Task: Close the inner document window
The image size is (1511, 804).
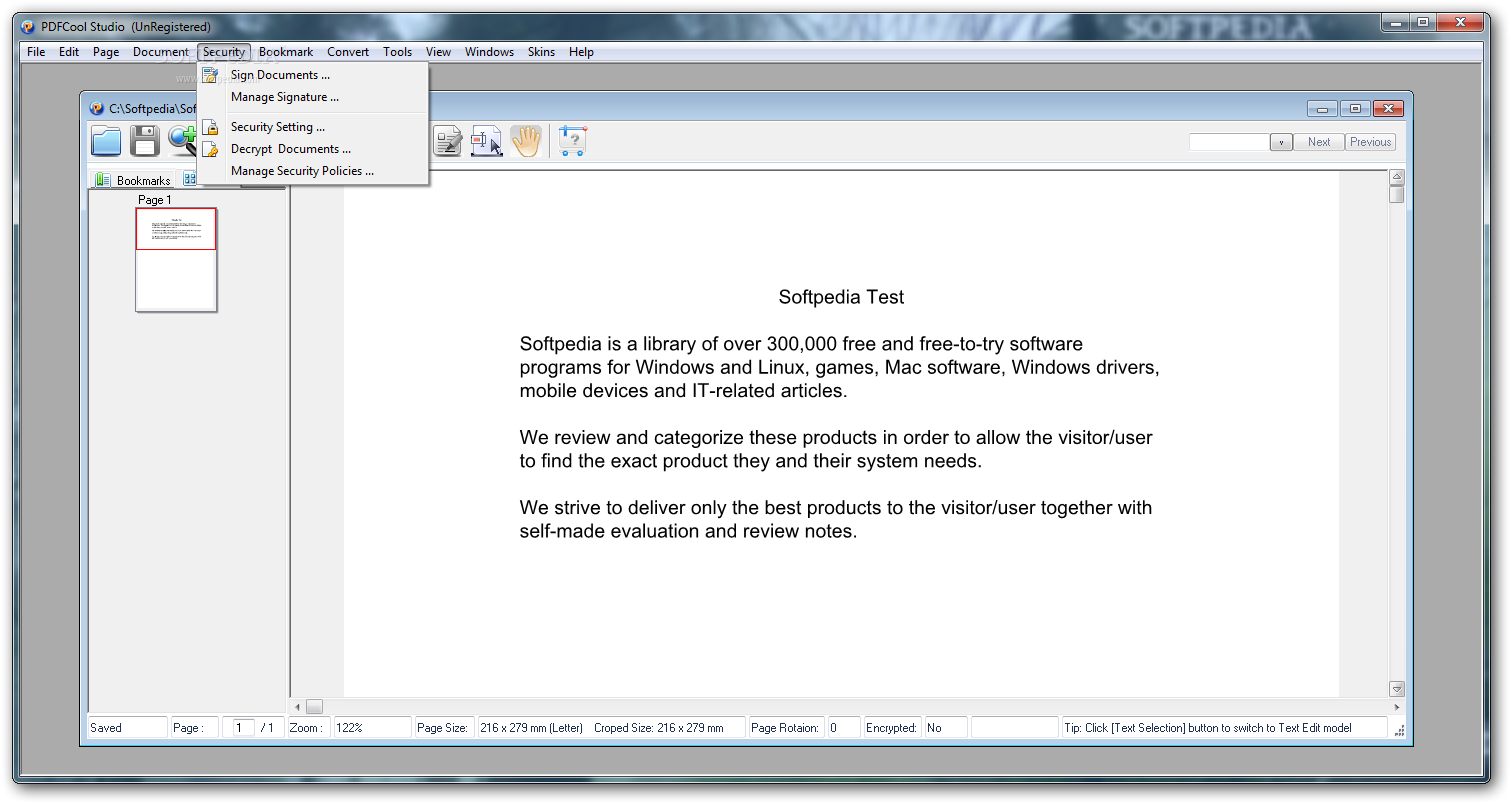Action: 1388,108
